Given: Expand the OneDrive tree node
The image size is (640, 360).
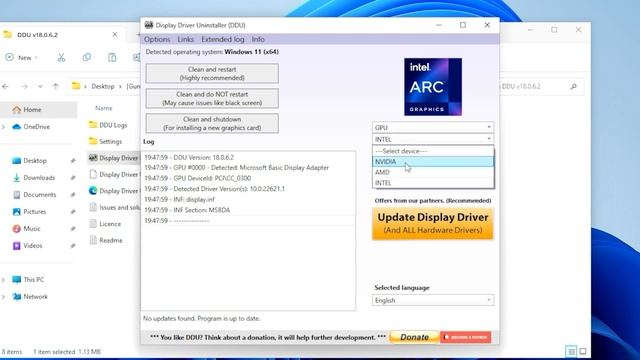Looking at the screenshot, I should pyautogui.click(x=4, y=127).
